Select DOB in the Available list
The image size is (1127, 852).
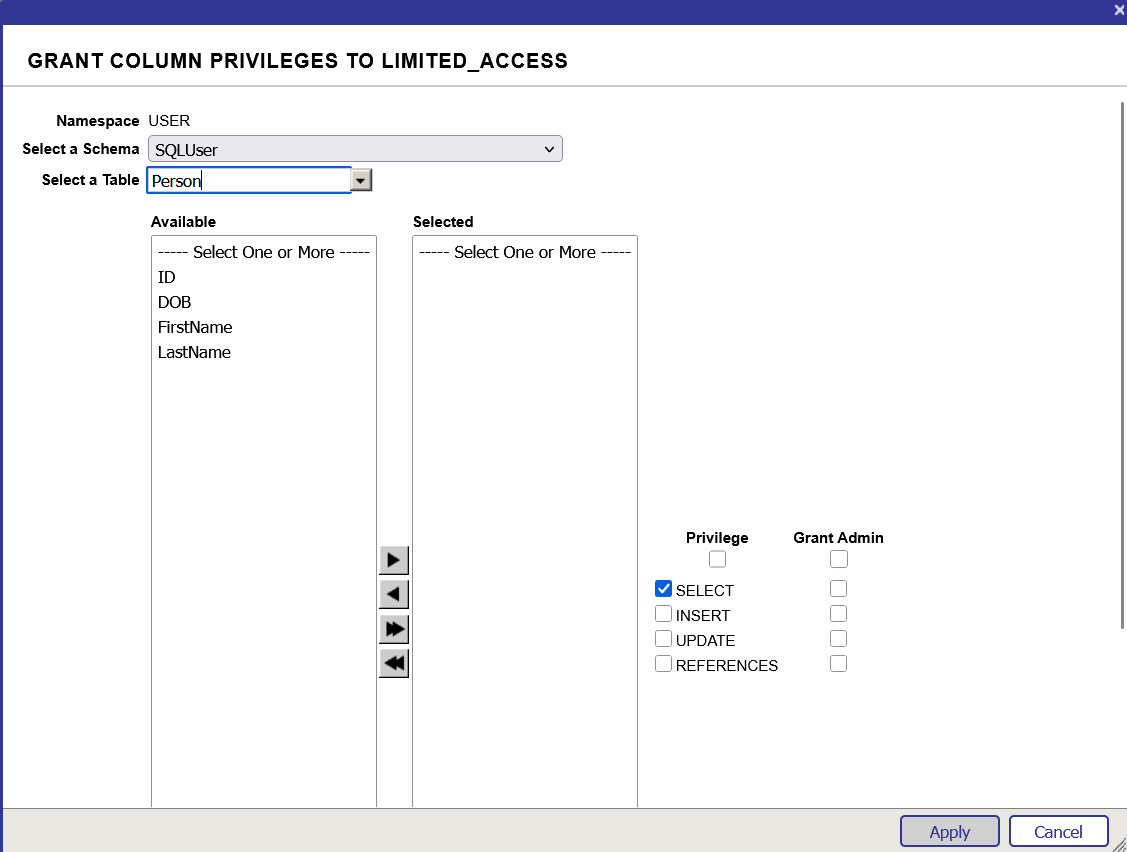point(174,302)
